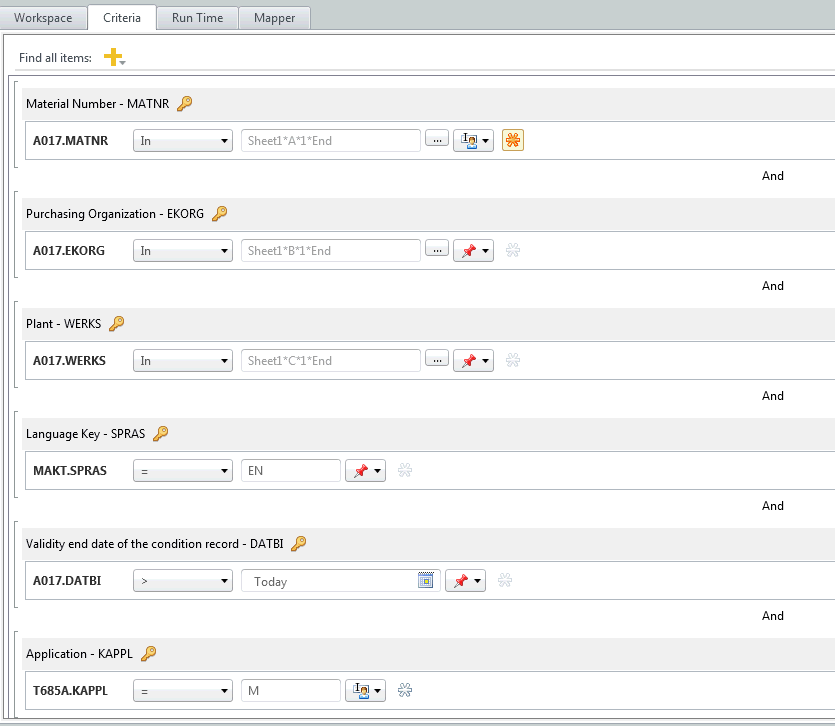Click the Application - KAPPL heading
Viewport: 835px width, 726px height.
tap(79, 654)
